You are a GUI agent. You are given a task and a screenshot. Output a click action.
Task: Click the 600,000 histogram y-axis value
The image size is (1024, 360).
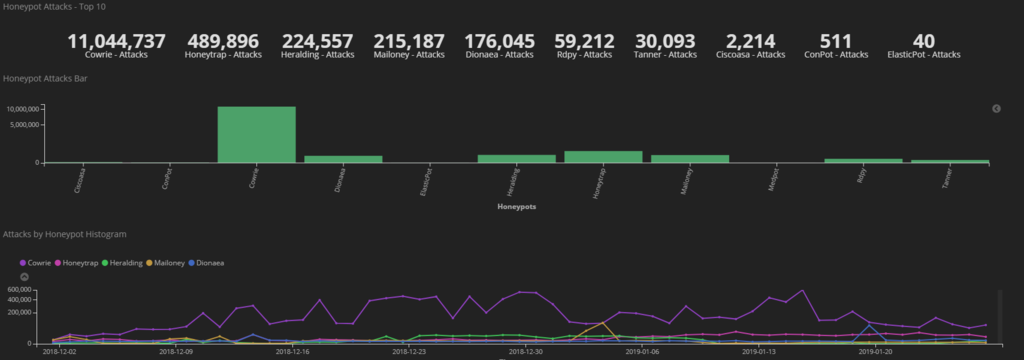tap(20, 289)
